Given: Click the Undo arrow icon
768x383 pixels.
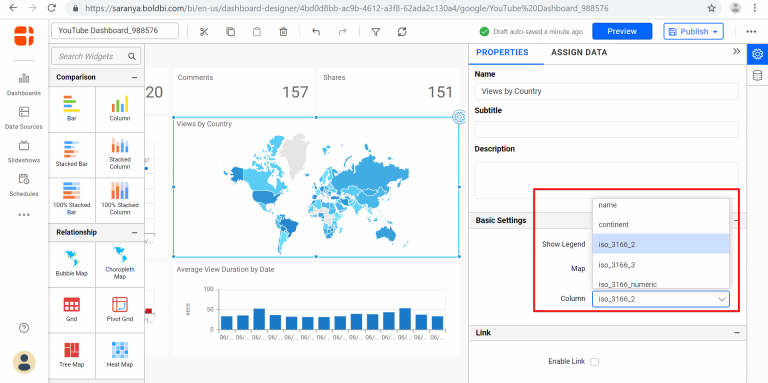Looking at the screenshot, I should (316, 32).
